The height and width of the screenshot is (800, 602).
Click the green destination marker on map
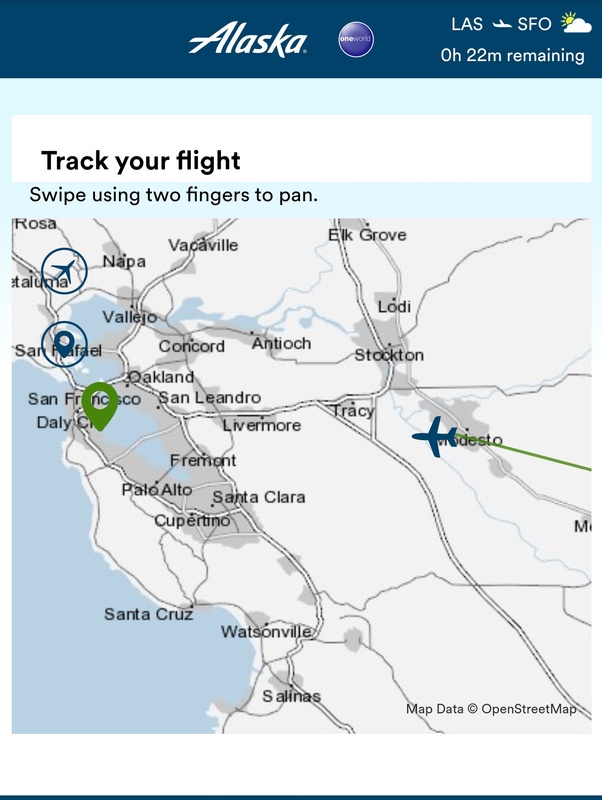[x=99, y=404]
